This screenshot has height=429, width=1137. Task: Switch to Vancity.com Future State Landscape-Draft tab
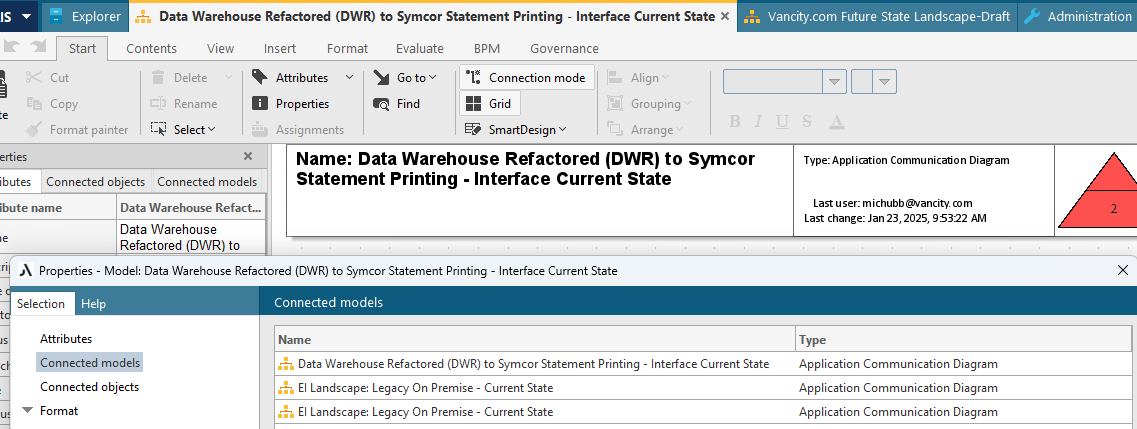coord(877,16)
